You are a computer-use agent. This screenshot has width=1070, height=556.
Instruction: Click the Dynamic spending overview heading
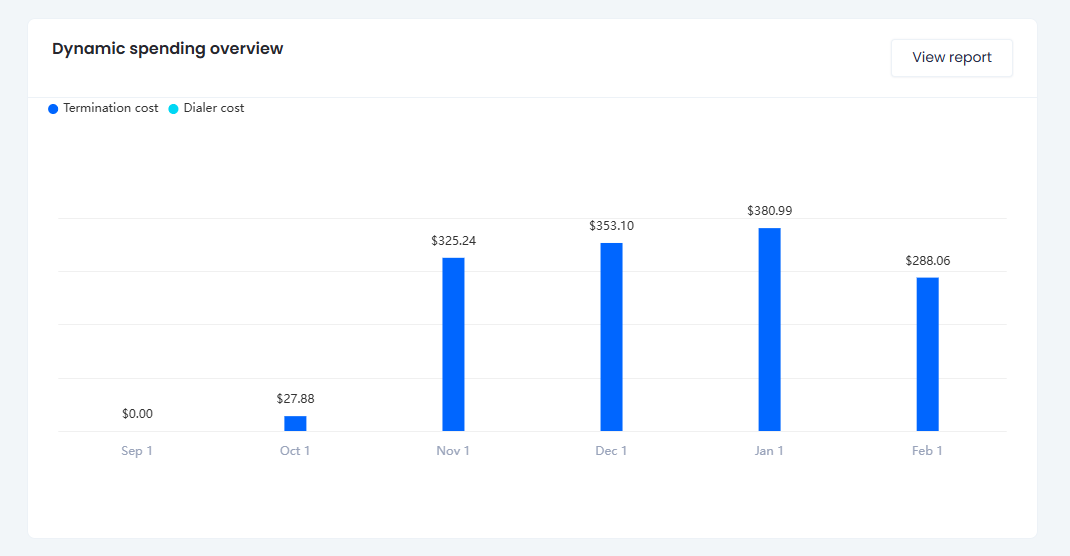(x=167, y=49)
